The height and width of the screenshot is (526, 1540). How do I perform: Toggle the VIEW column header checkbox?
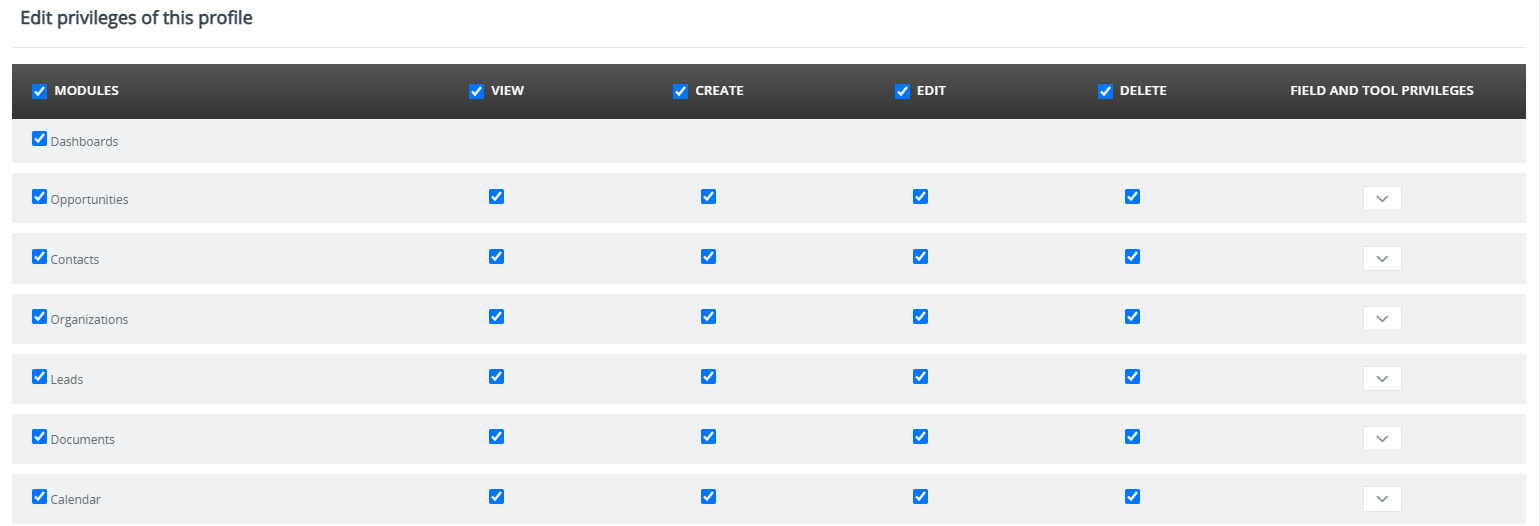click(477, 91)
